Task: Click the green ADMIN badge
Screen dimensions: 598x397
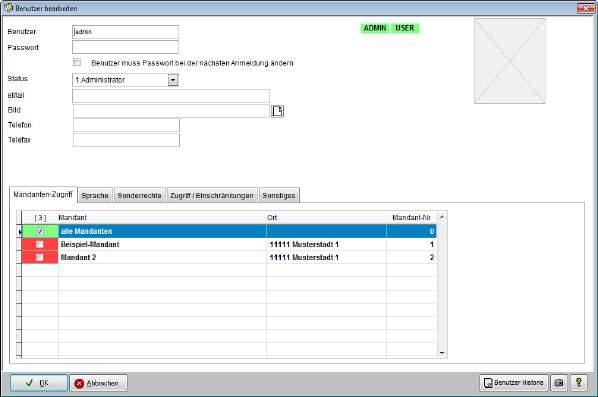Action: point(375,28)
